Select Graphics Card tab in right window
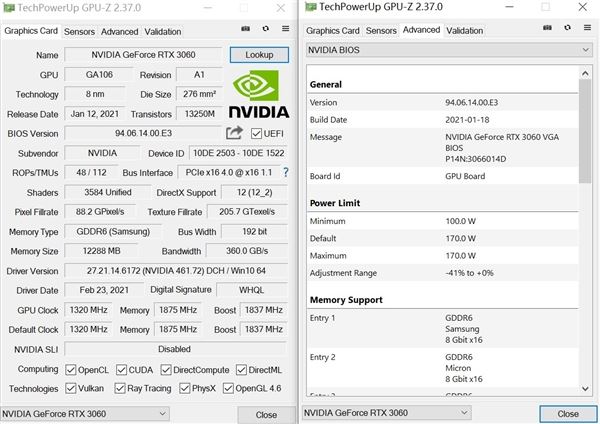 333,31
